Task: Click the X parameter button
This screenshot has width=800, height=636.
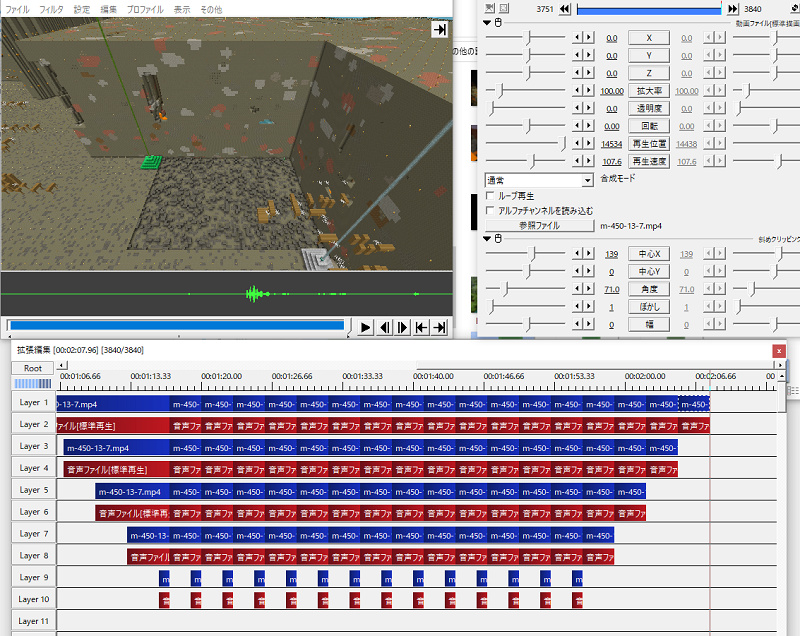Action: click(x=649, y=38)
